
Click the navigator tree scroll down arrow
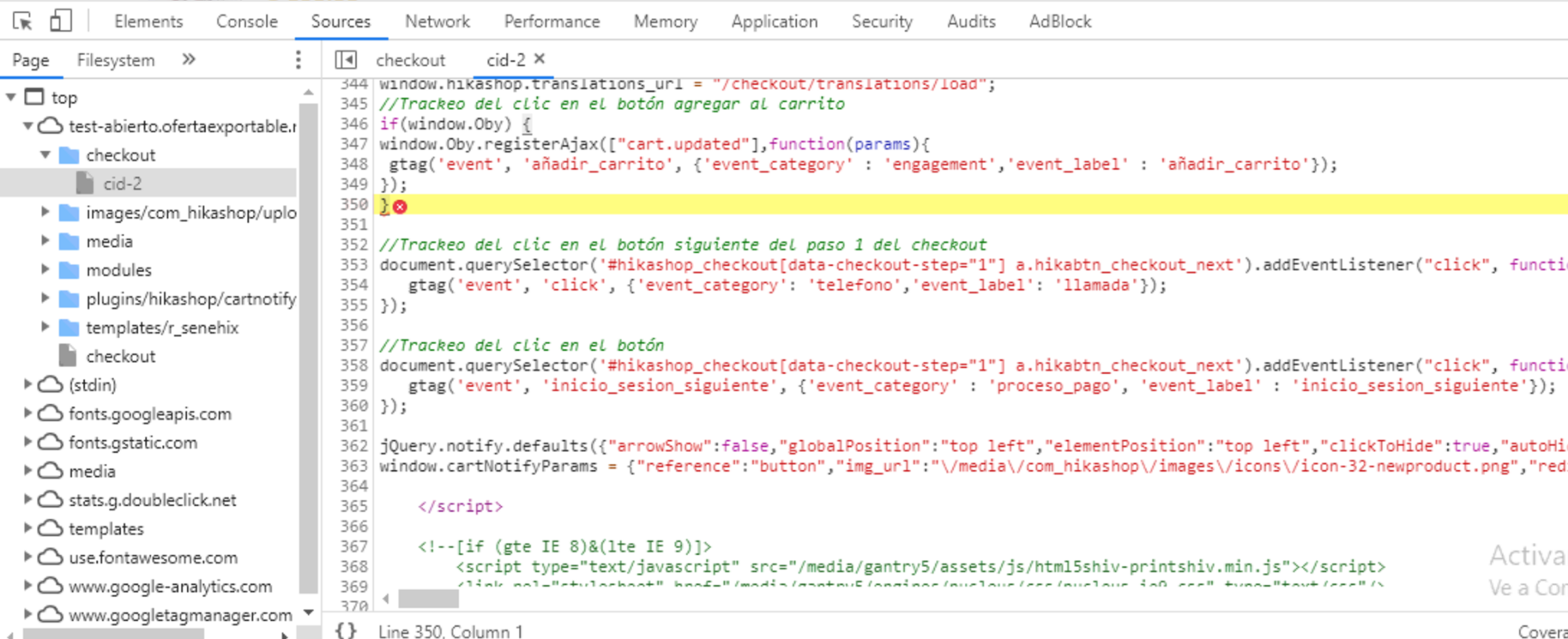tap(309, 612)
